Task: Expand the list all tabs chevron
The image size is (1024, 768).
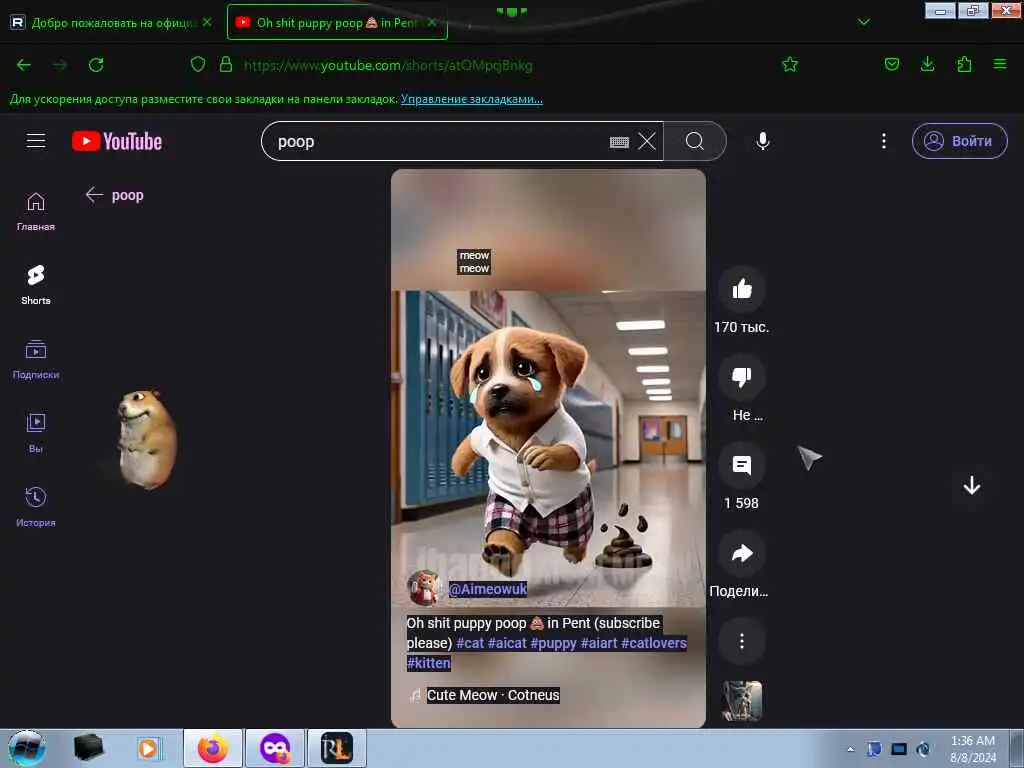Action: pos(863,22)
